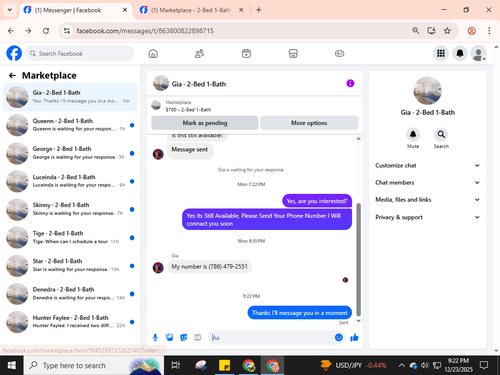
Task: Send a thumbs-up like
Action: (x=354, y=338)
